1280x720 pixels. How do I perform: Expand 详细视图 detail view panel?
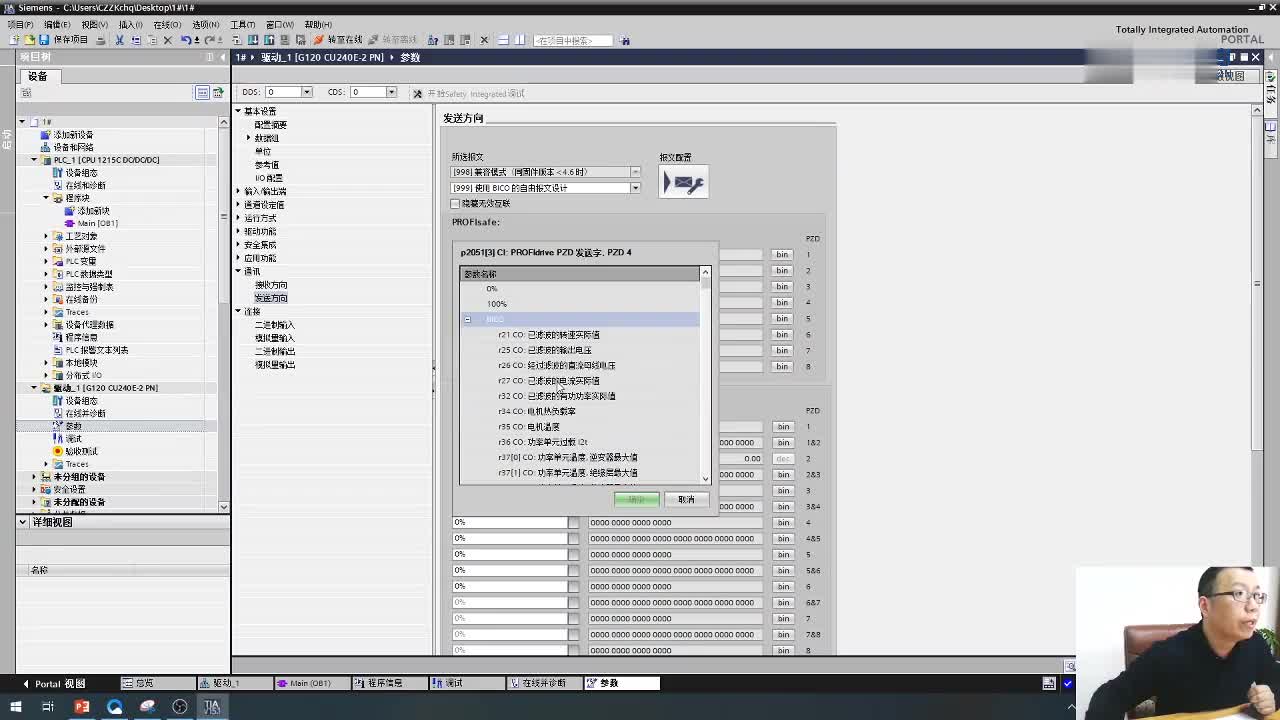(22, 522)
